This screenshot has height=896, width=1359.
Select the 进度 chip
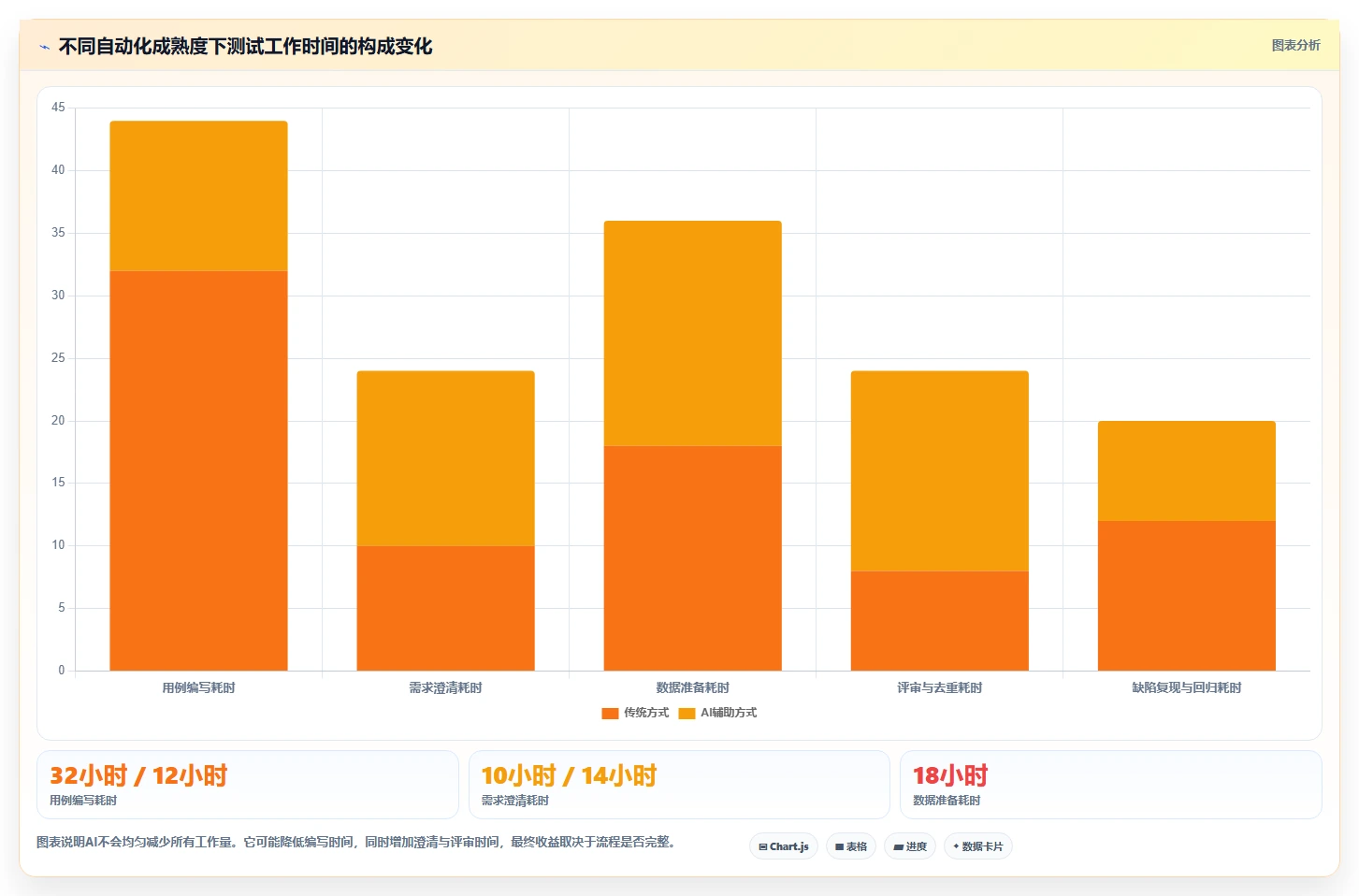coord(910,846)
